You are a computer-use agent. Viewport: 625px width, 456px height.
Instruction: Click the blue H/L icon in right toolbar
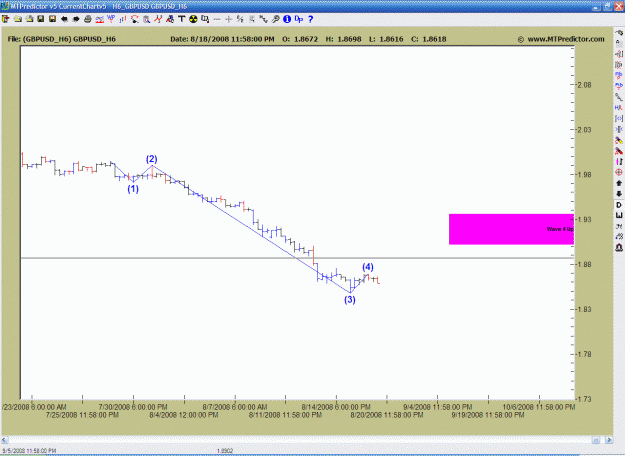[619, 108]
